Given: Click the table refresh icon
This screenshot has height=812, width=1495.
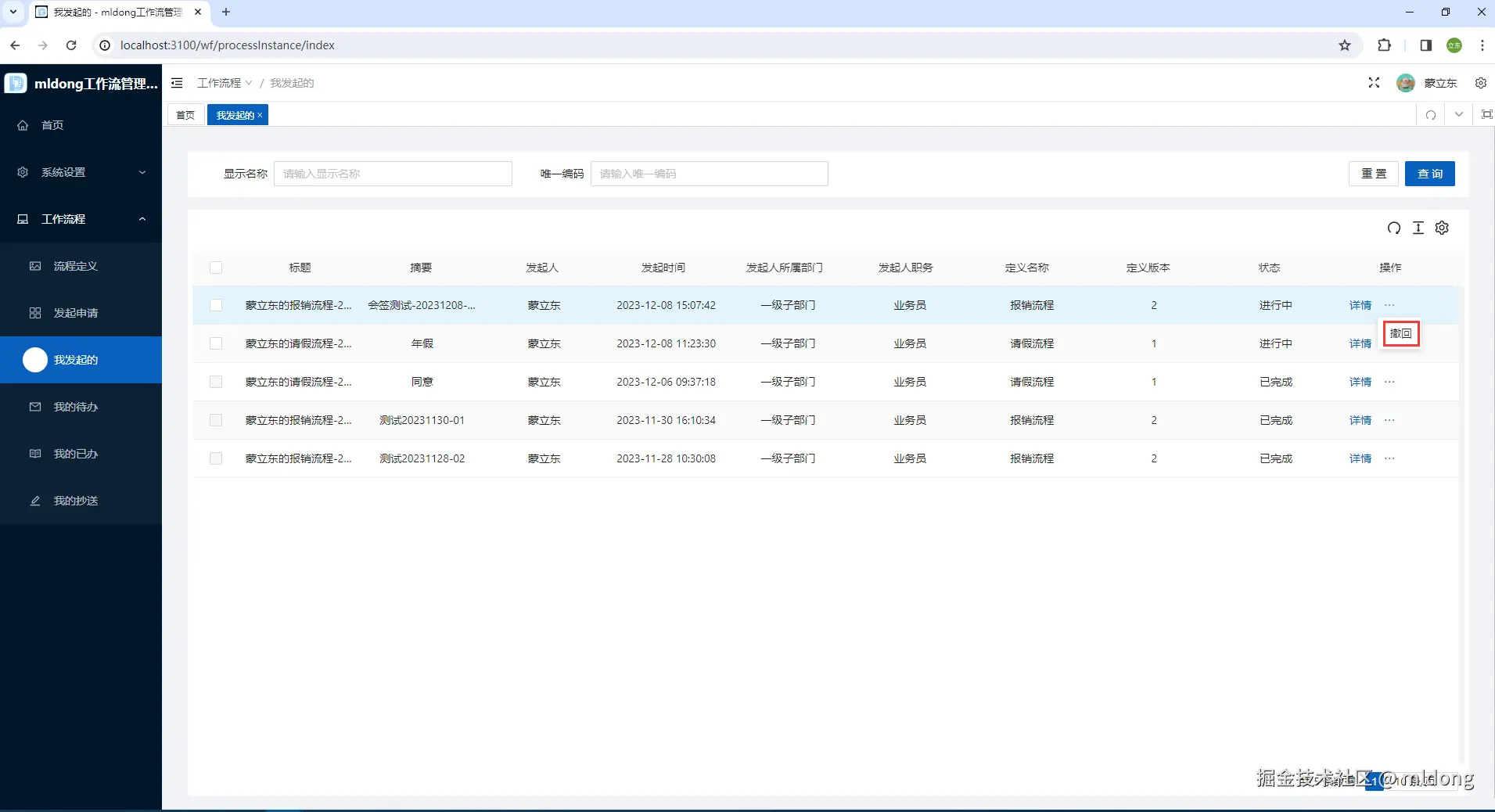Looking at the screenshot, I should tap(1394, 228).
